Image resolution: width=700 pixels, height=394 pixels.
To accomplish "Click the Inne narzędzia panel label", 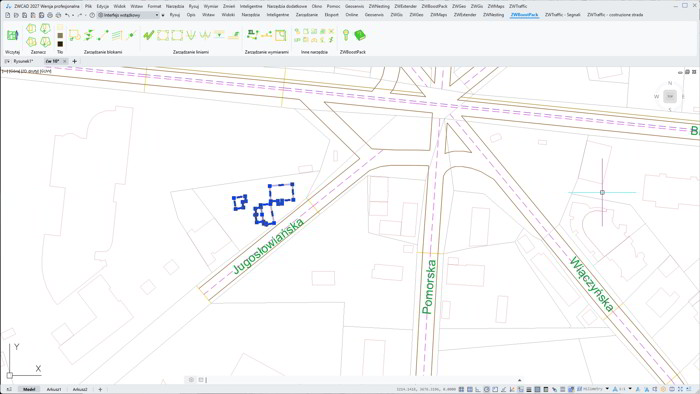I will (314, 52).
